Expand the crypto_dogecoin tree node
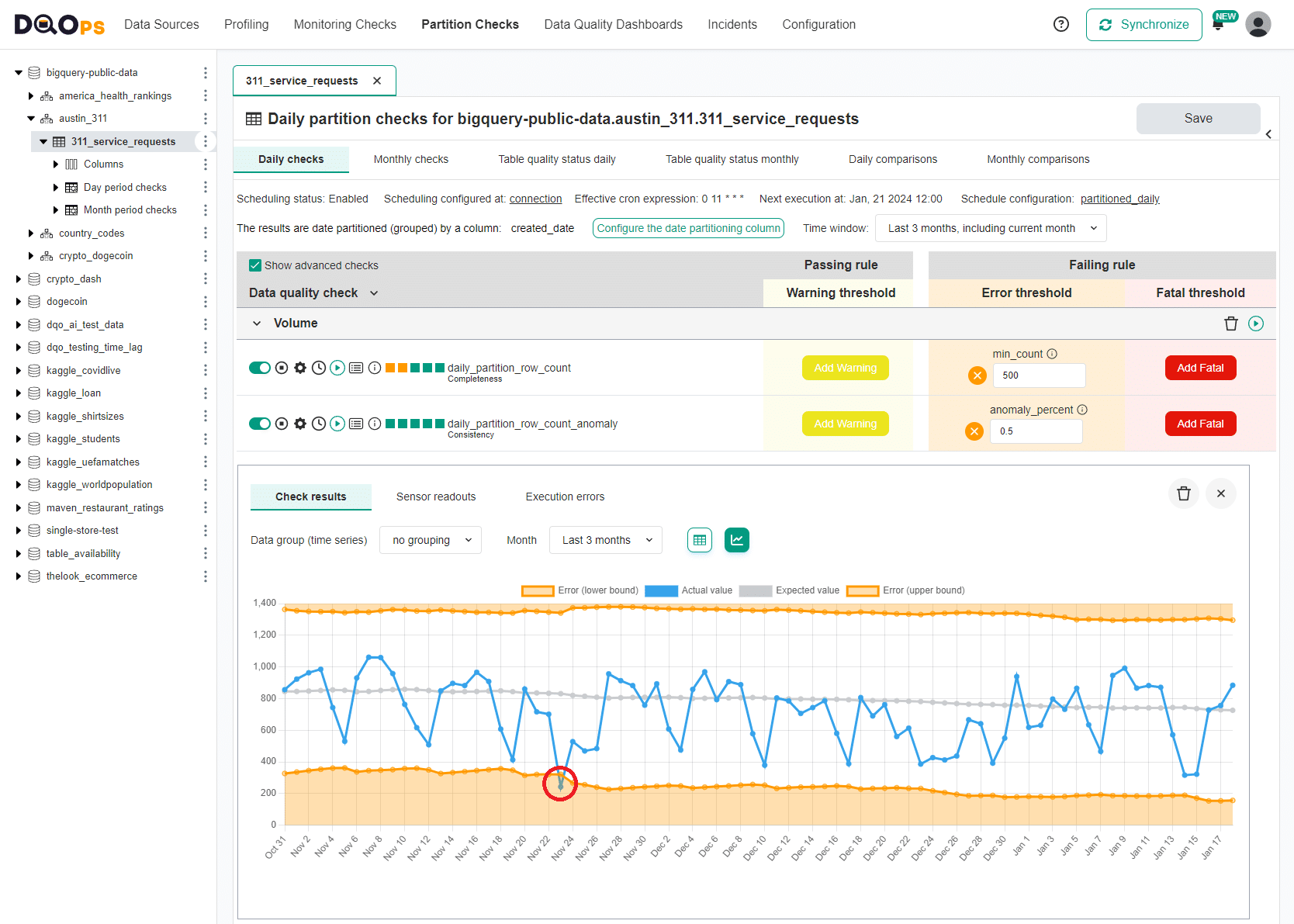The image size is (1294, 924). click(31, 255)
